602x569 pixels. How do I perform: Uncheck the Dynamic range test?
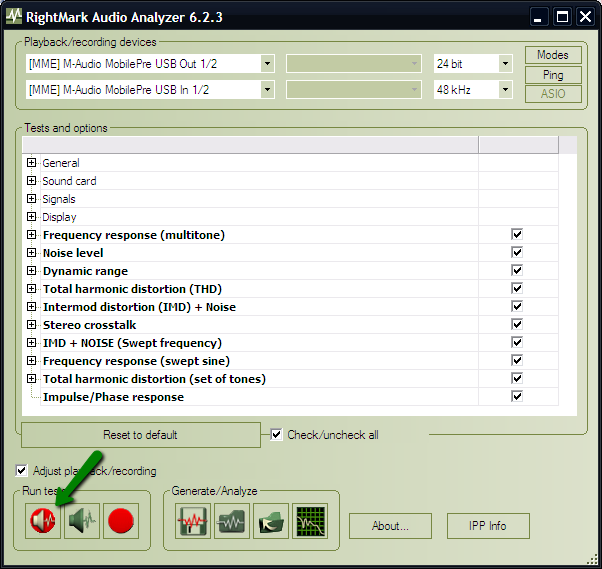(517, 270)
